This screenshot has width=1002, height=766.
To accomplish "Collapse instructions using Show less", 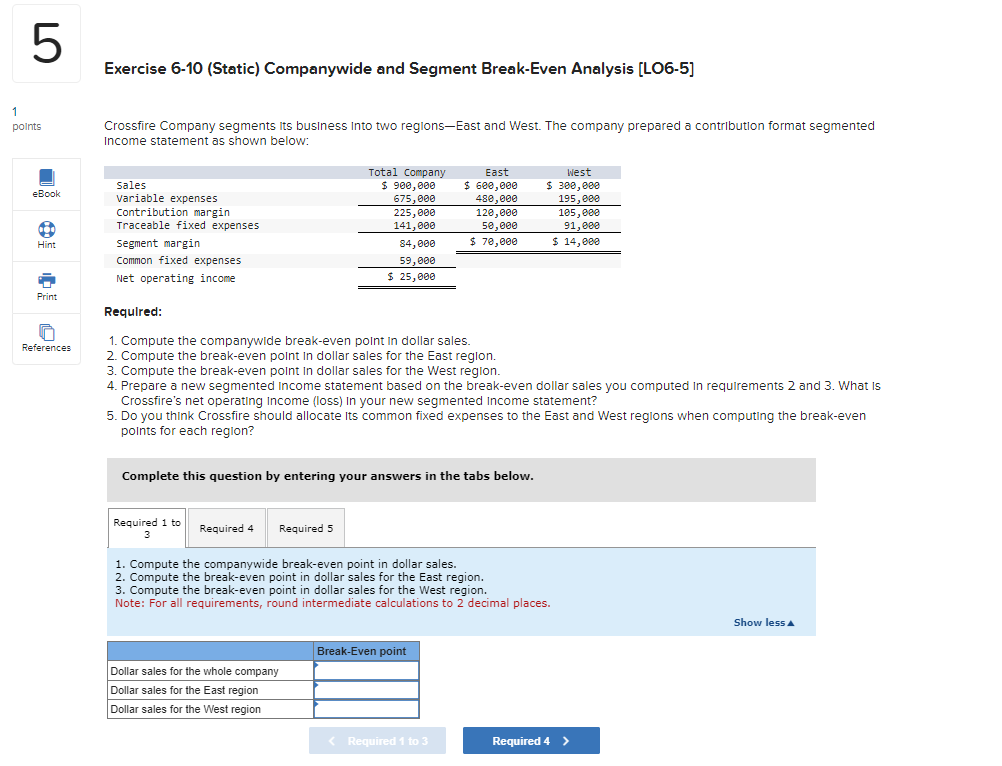I will [763, 622].
